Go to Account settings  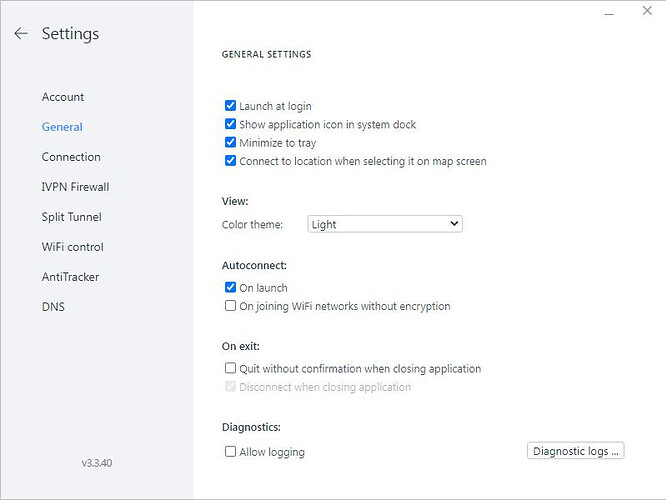click(x=63, y=97)
